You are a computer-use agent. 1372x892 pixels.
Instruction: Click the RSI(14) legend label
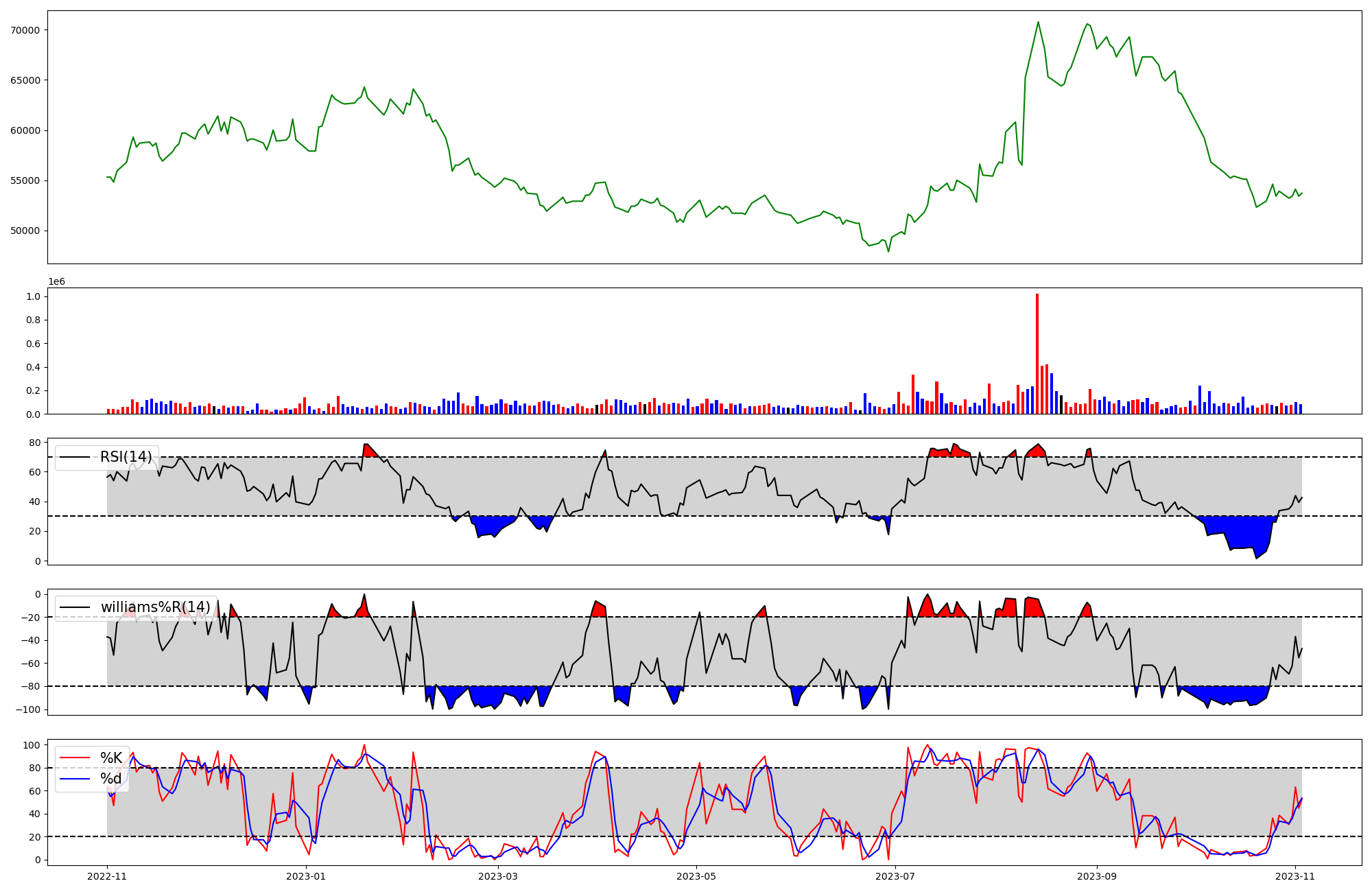126,457
